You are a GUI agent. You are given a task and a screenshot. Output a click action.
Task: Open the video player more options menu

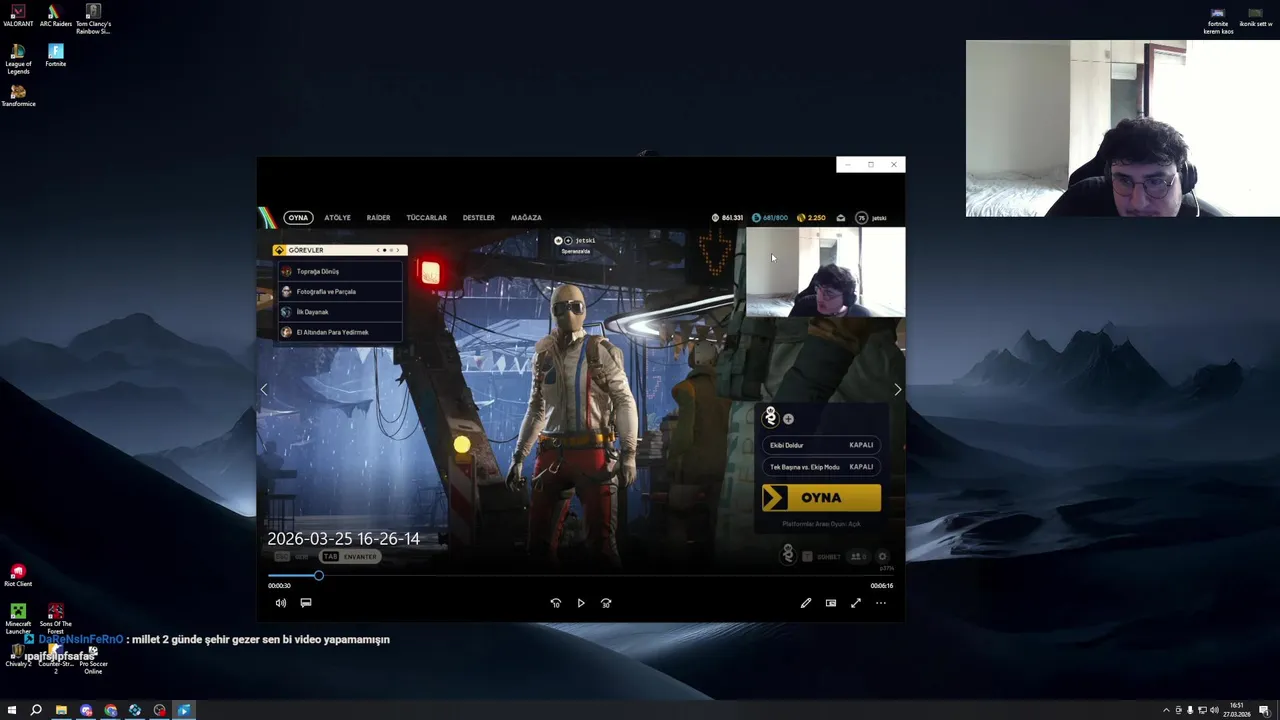tap(881, 603)
